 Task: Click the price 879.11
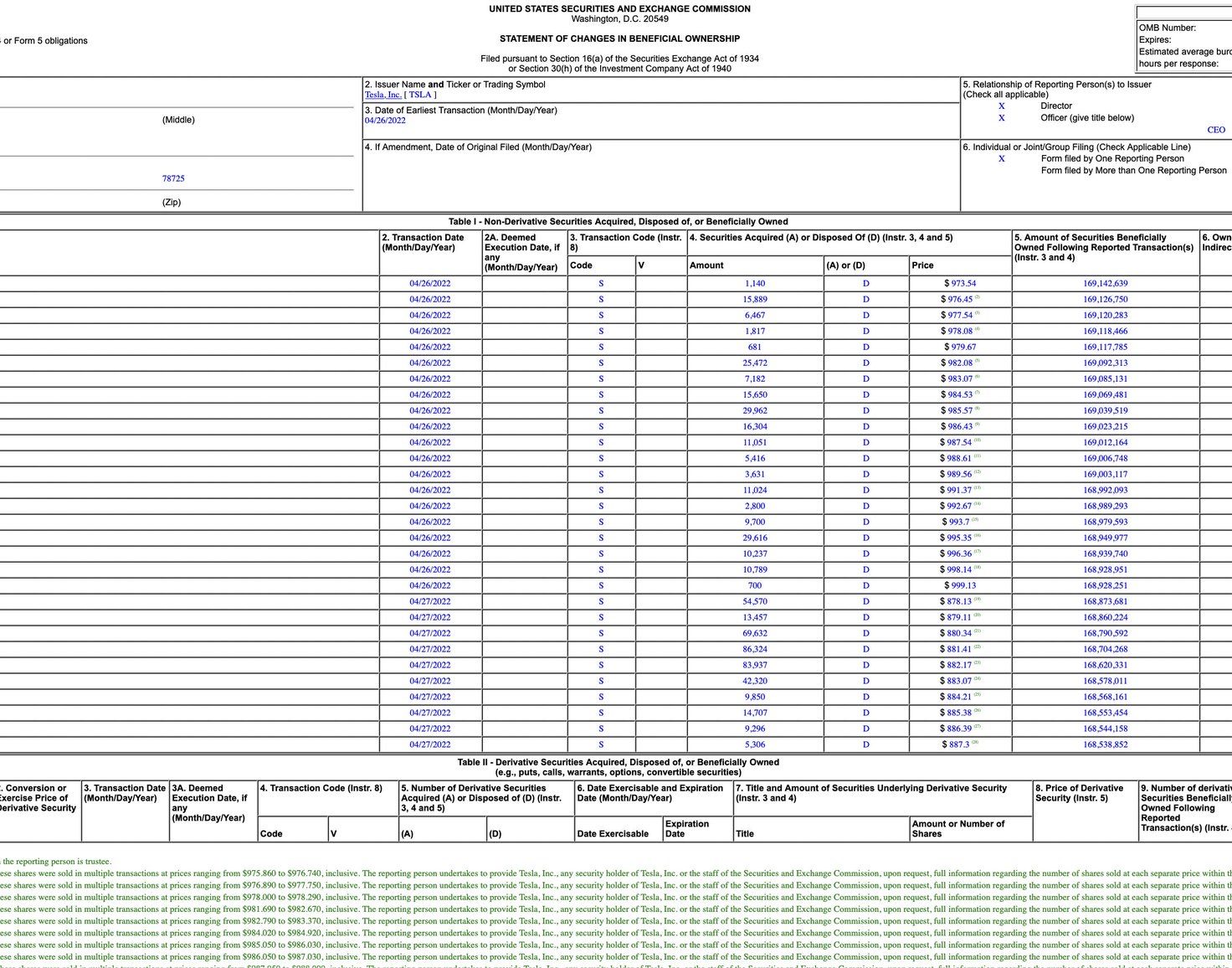pyautogui.click(x=960, y=618)
